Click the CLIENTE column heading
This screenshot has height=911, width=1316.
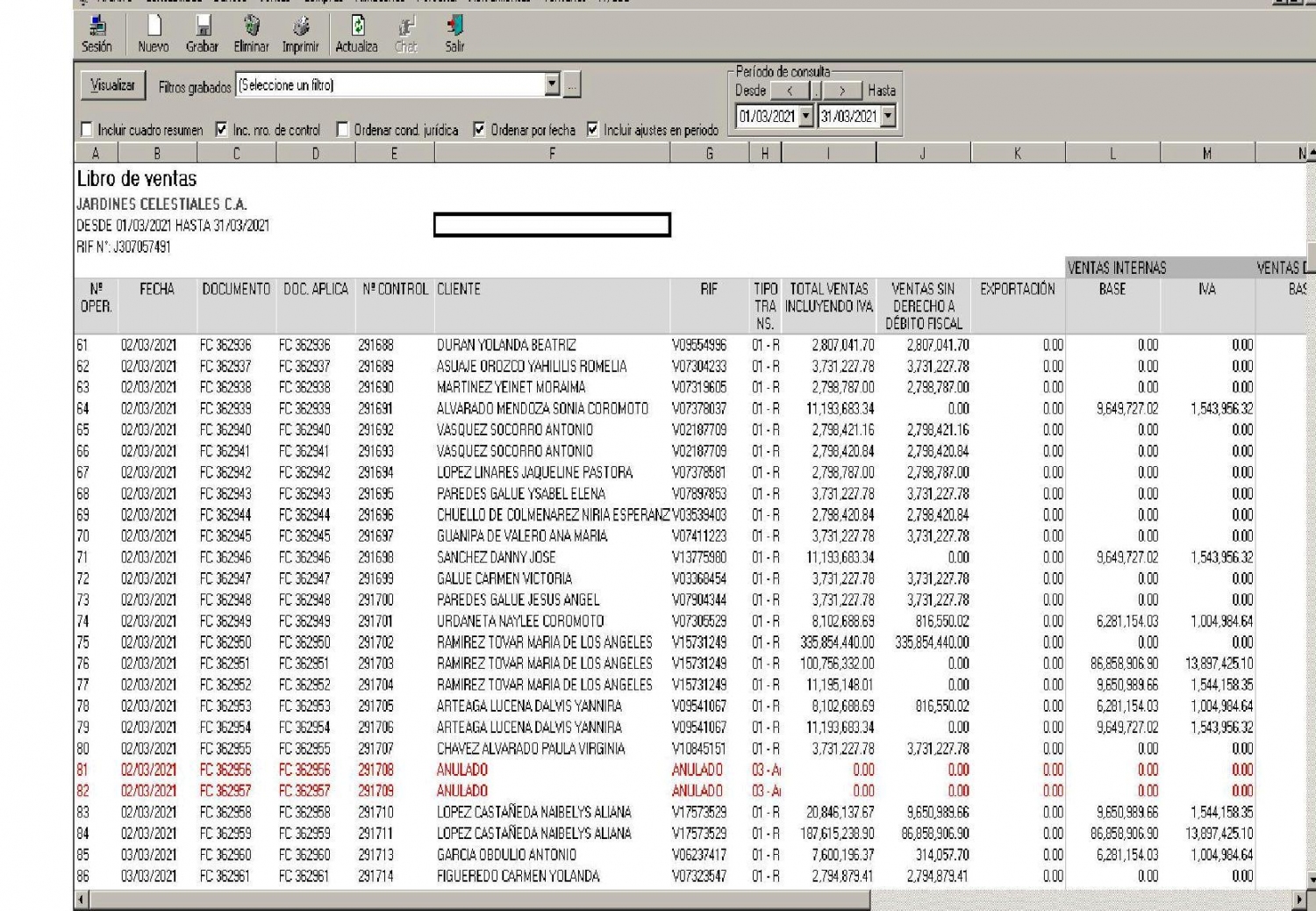coord(459,289)
